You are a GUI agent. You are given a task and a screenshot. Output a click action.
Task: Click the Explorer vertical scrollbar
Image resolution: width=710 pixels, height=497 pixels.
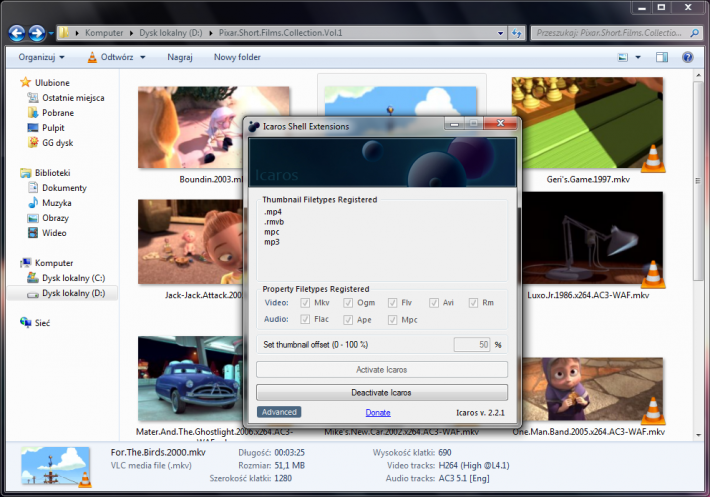[x=698, y=181]
